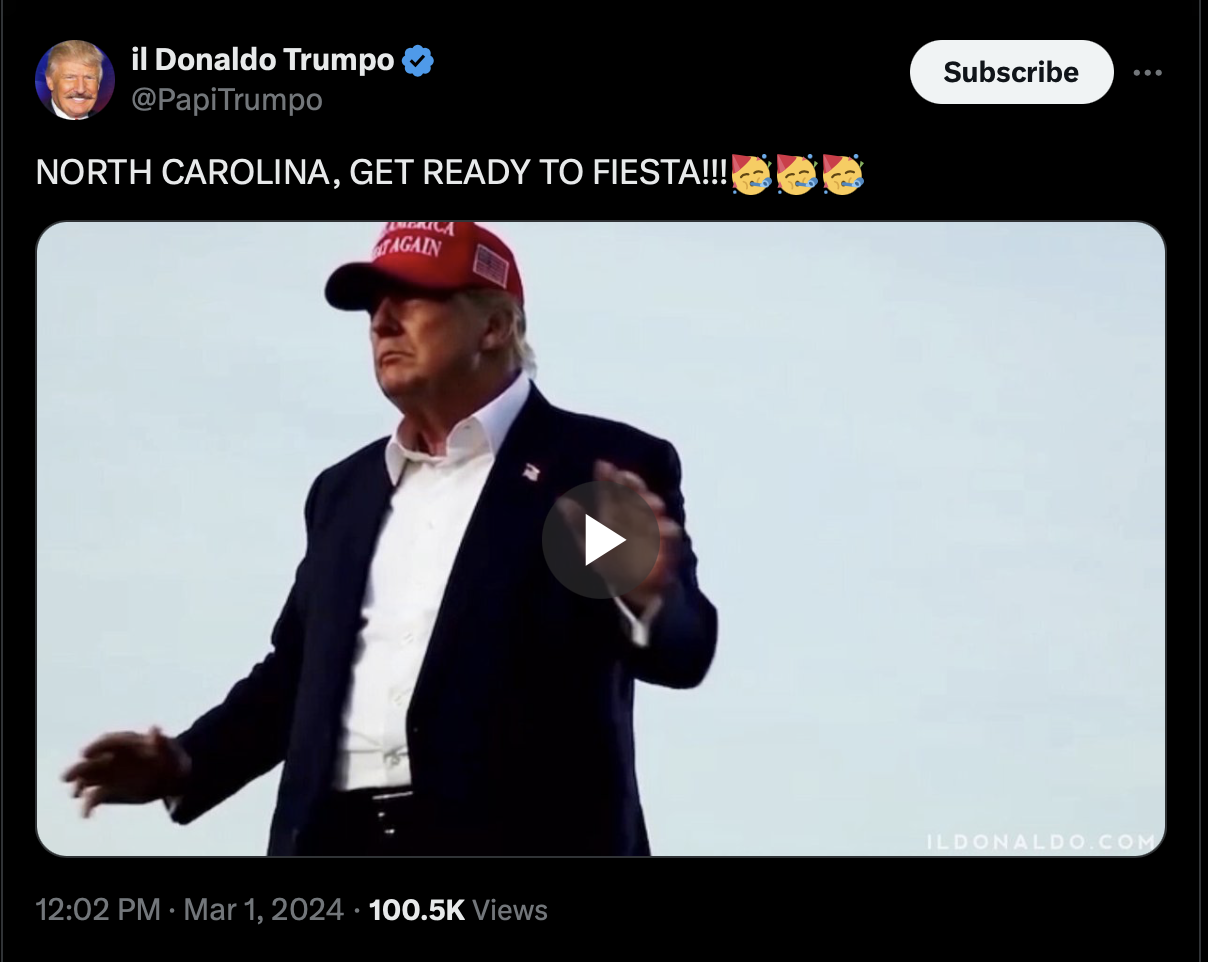Open the il Donaldo Trumpo profile avatar
The image size is (1208, 962).
point(74,80)
